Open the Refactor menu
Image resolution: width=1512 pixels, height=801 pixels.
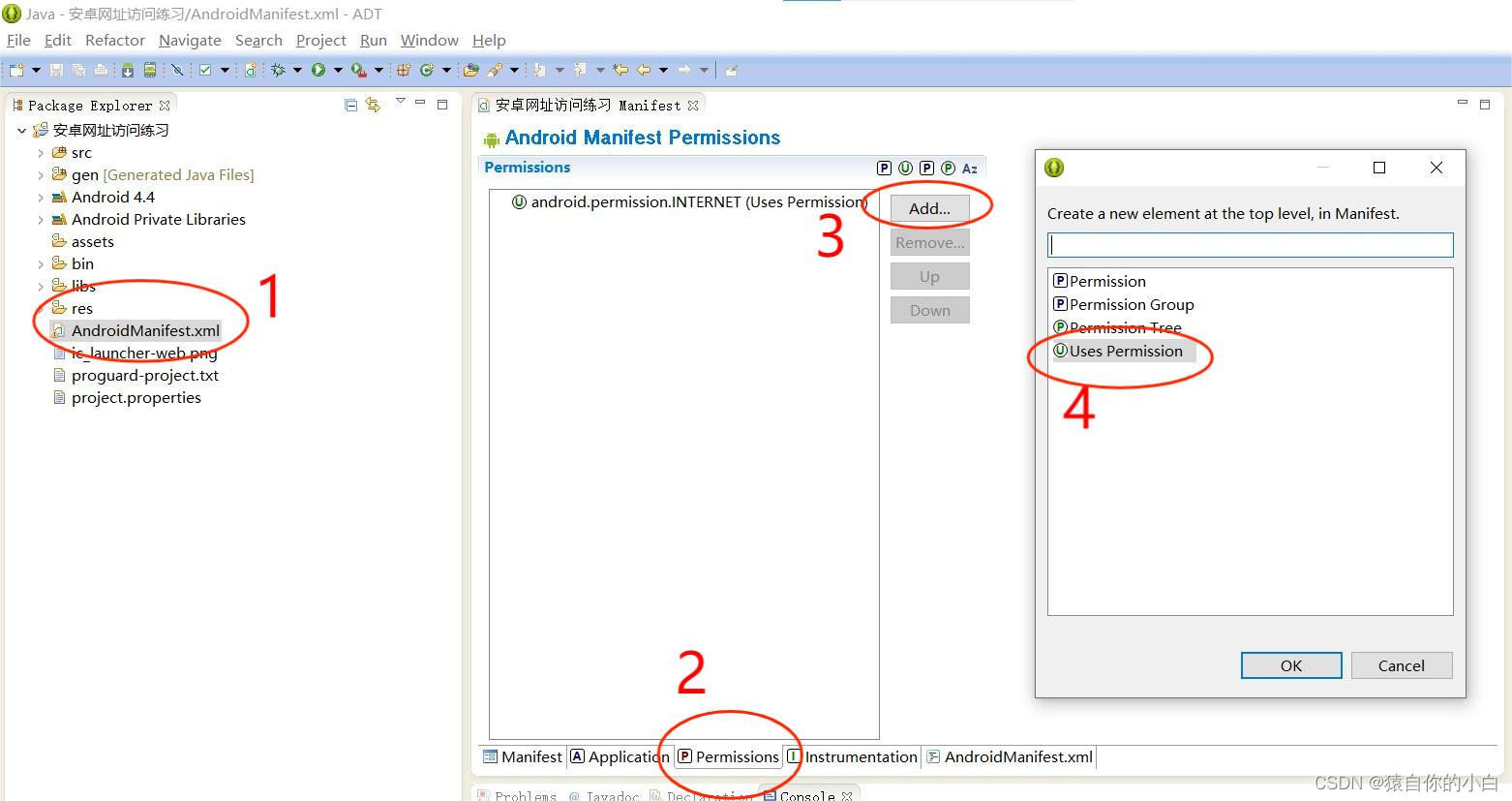(114, 40)
